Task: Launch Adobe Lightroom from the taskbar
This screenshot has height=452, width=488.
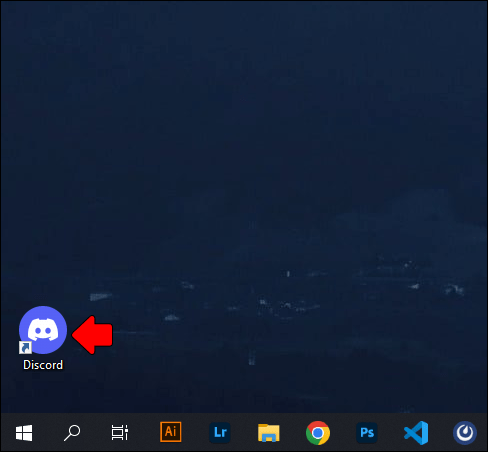Action: 220,433
